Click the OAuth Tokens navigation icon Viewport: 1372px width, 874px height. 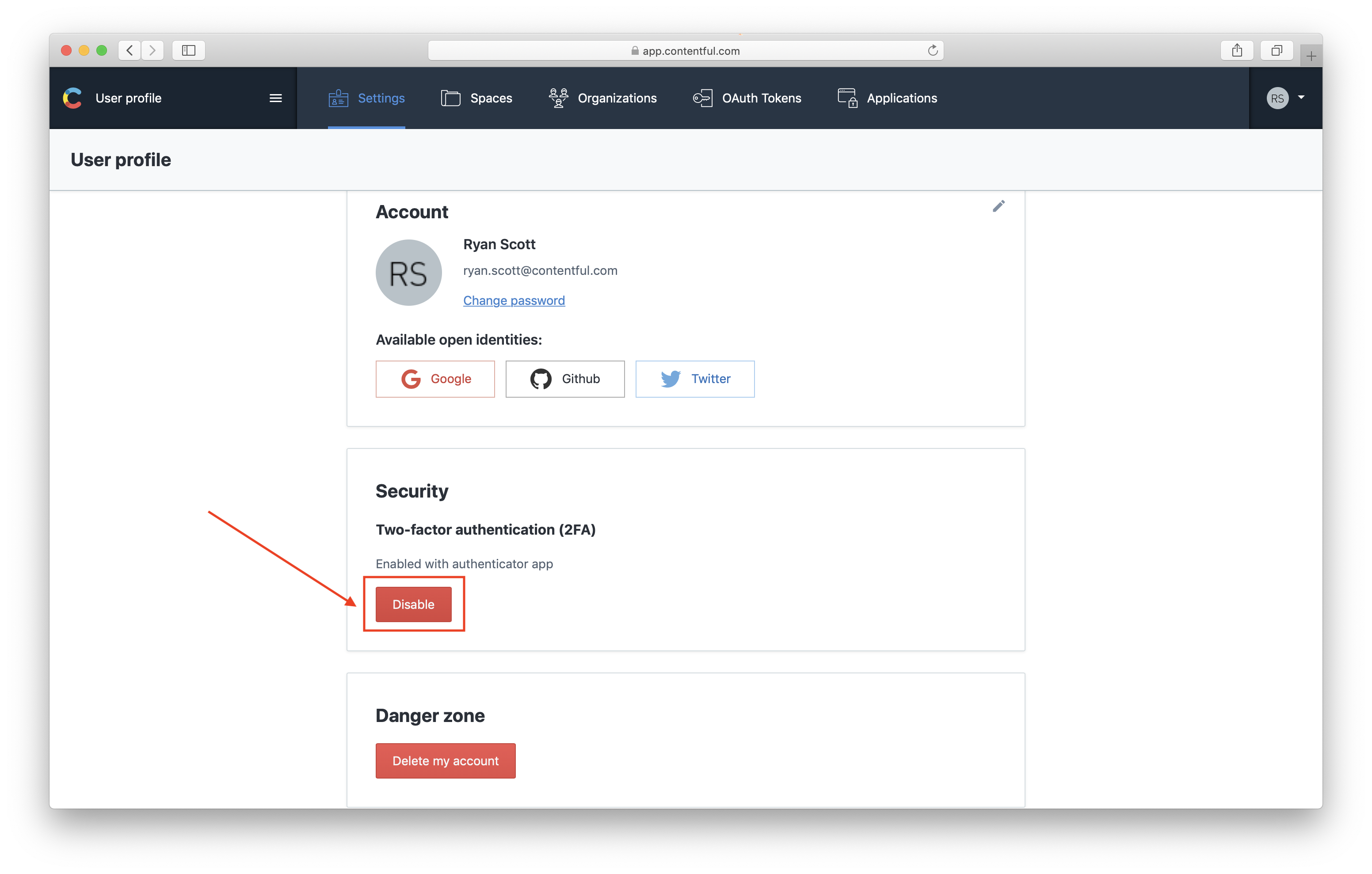click(x=701, y=98)
